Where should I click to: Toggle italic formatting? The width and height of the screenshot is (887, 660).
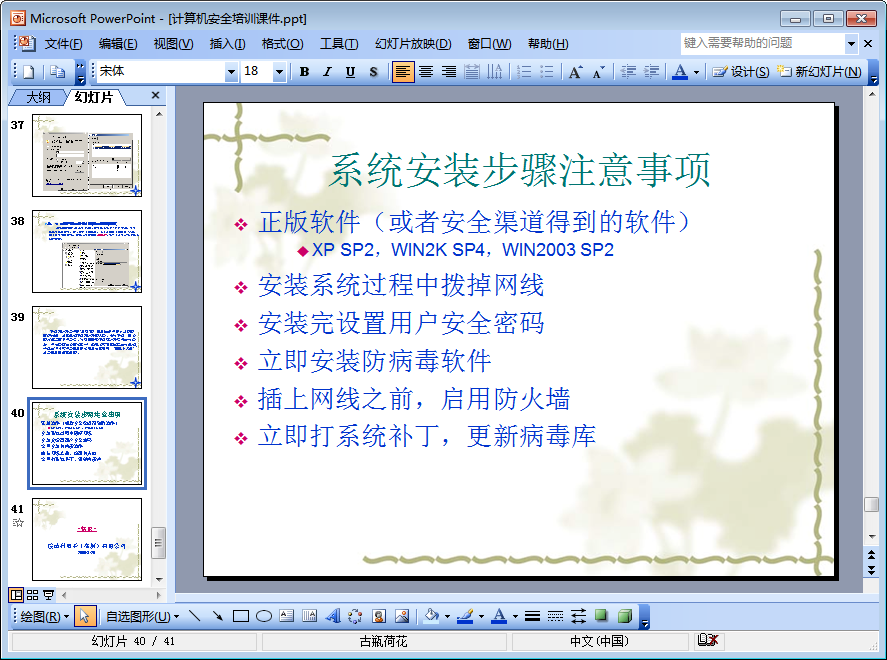(328, 72)
